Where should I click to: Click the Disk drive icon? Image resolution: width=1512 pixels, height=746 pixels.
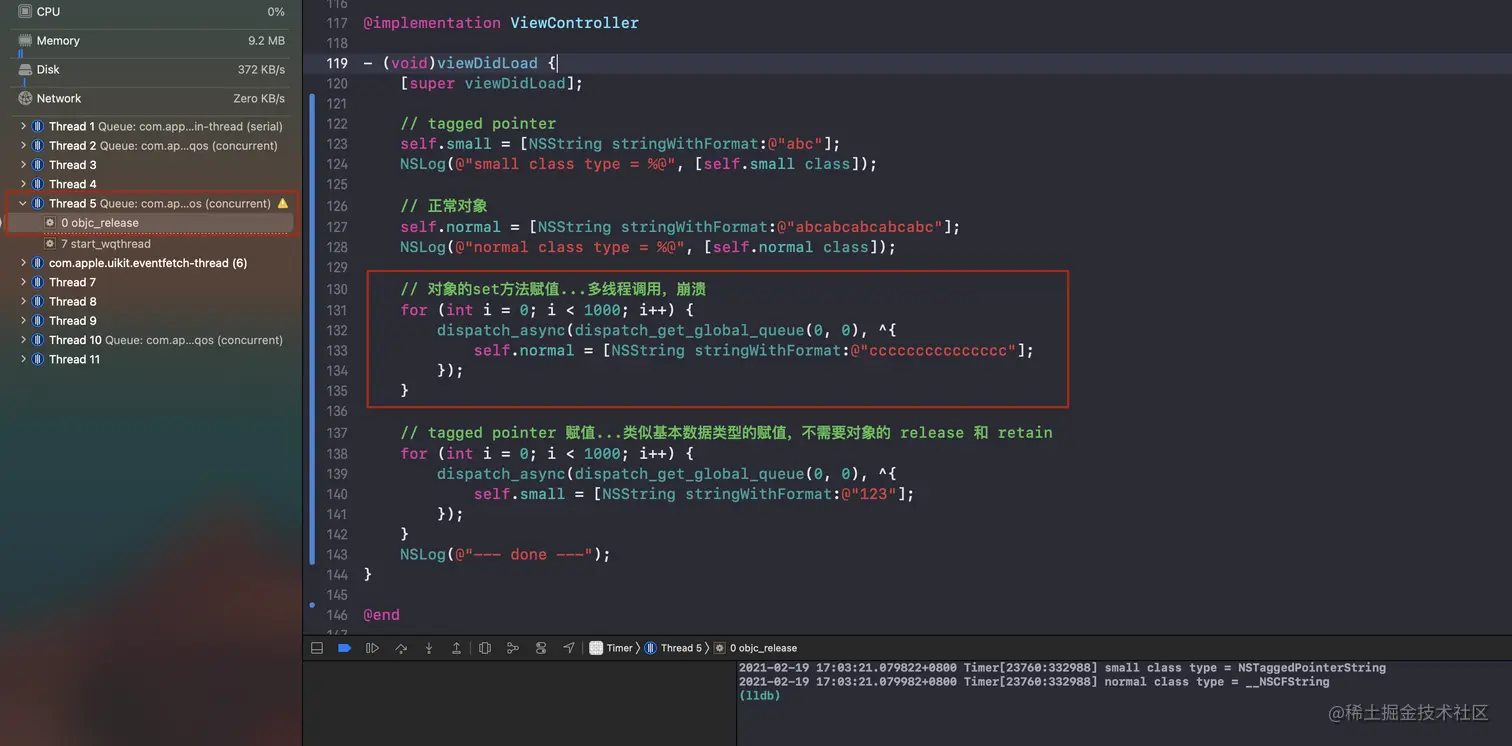tap(26, 70)
